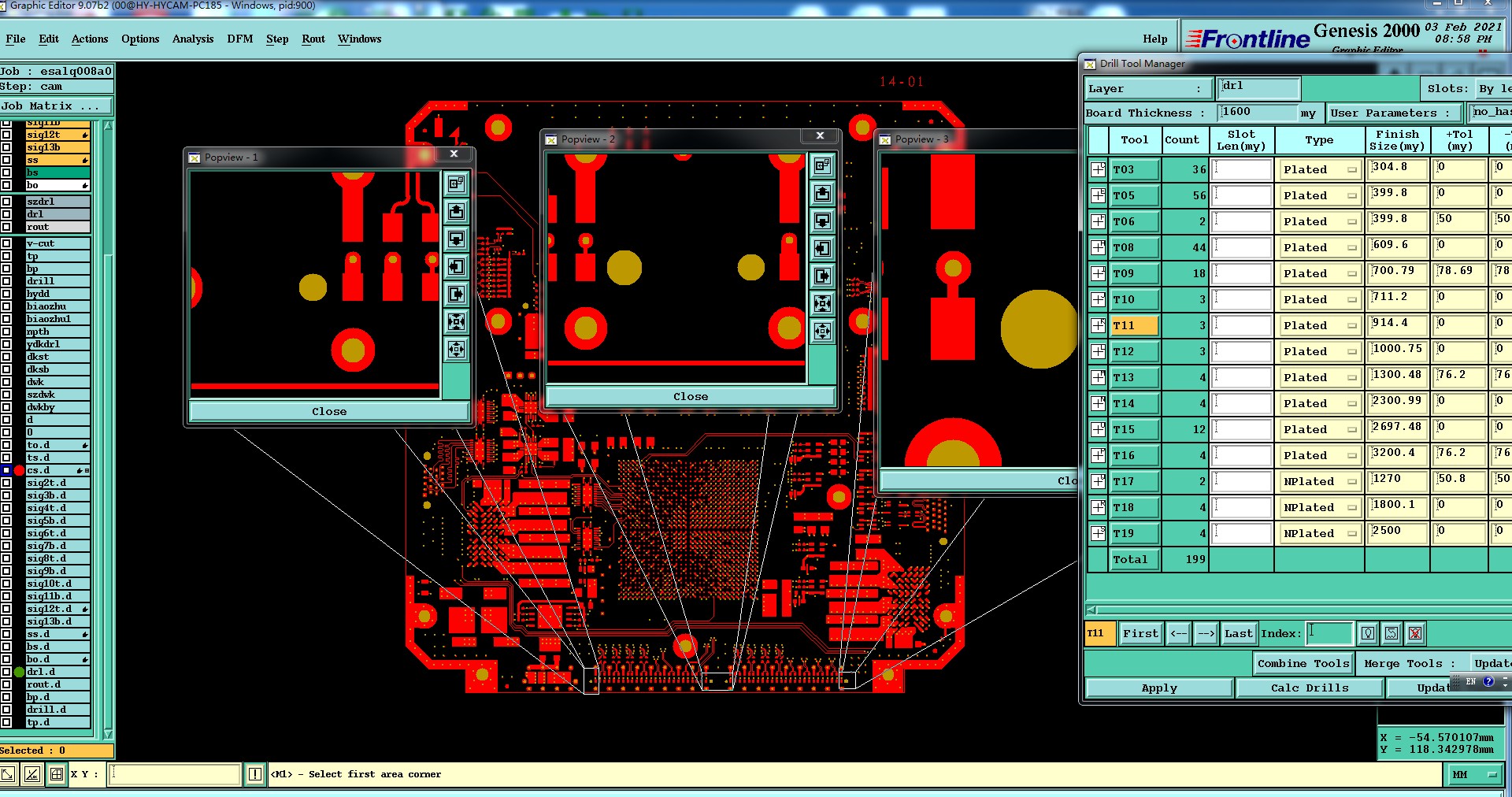Toggle checkbox for layer npth
1512x797 pixels.
6,332
